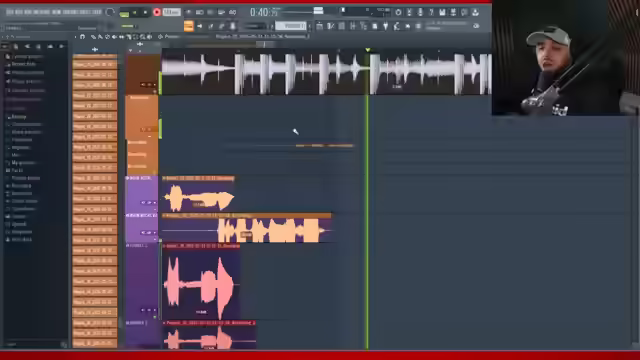The image size is (640, 360).
Task: Click the tempo display box
Action: pos(171,12)
